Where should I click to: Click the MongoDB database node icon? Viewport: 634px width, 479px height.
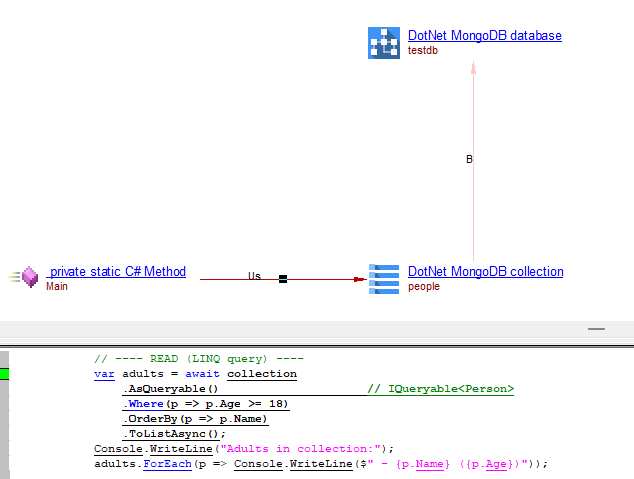pos(384,42)
